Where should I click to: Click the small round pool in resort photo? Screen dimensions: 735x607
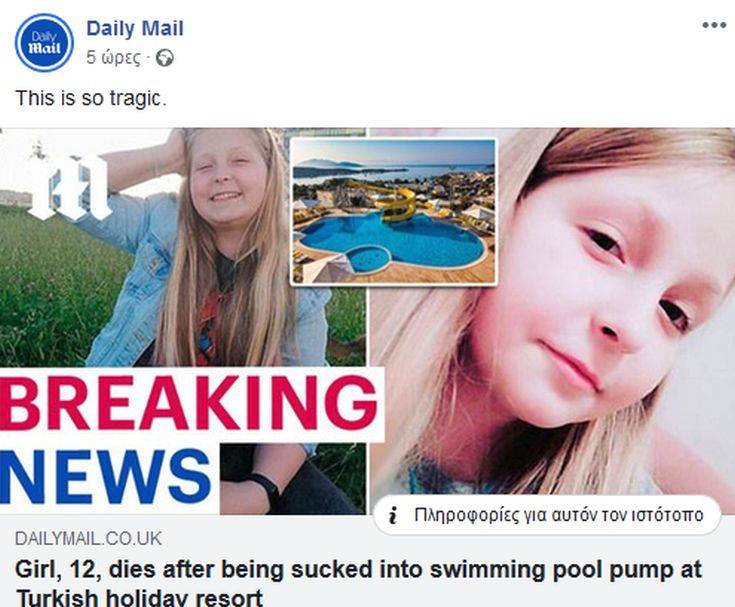point(369,259)
